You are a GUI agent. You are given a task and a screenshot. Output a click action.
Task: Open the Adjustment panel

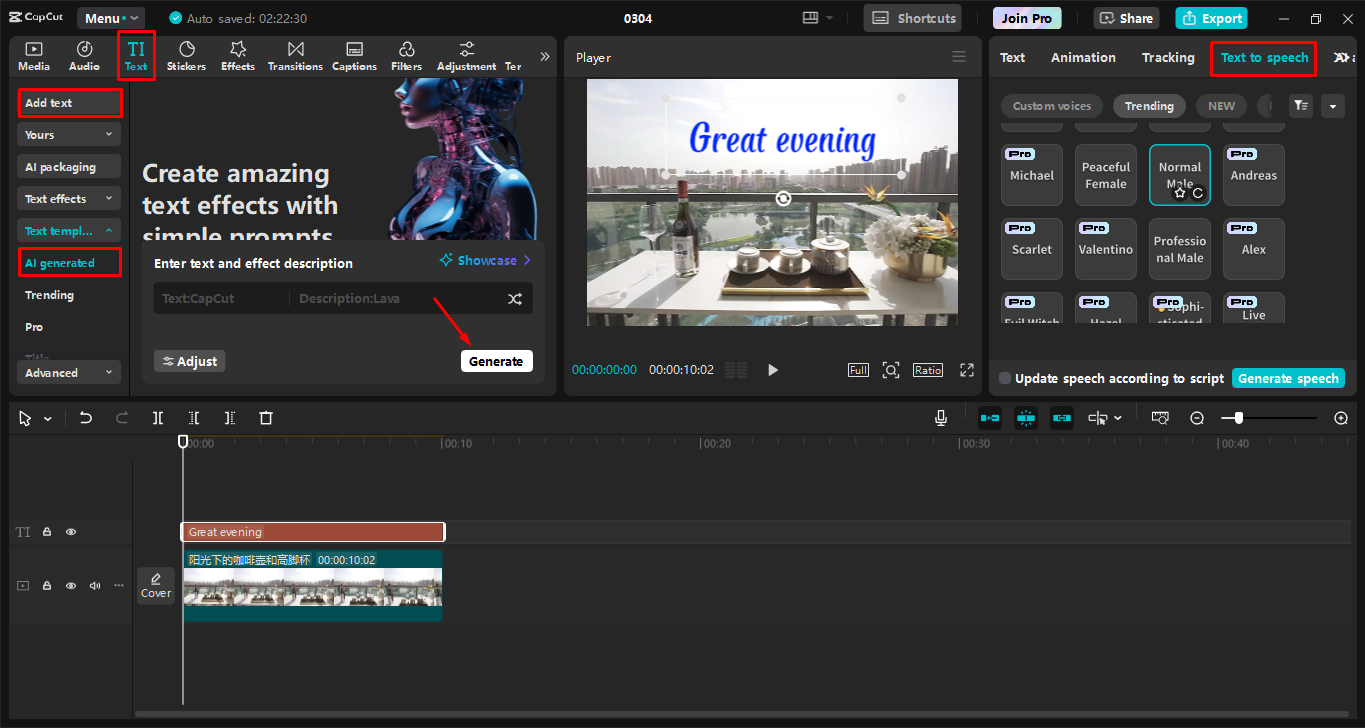[x=465, y=55]
